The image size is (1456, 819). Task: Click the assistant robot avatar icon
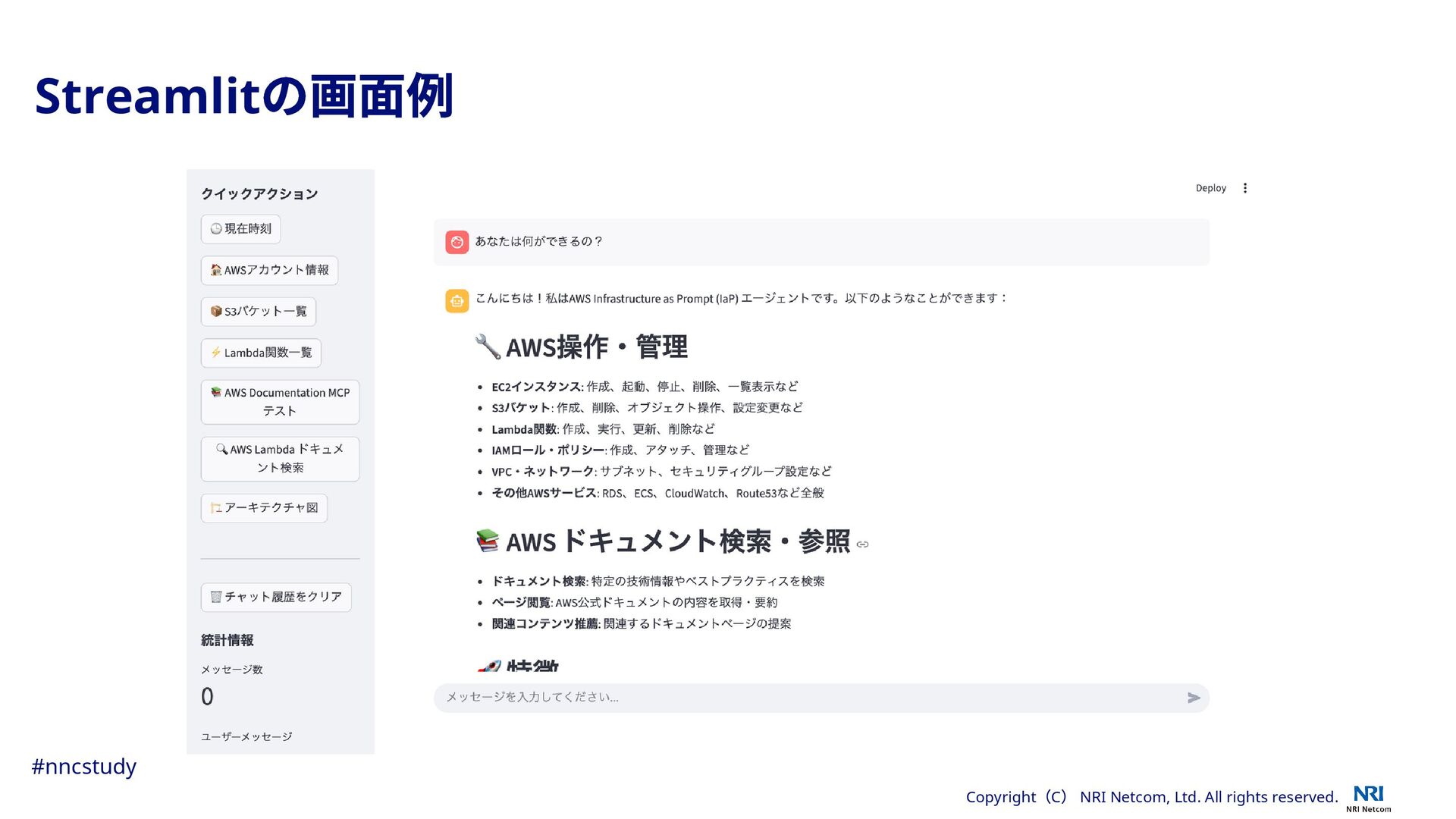(457, 301)
